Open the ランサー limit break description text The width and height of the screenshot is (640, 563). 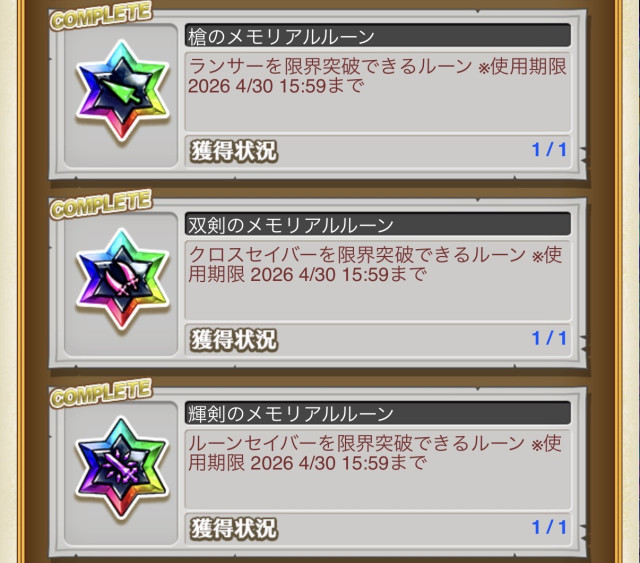pyautogui.click(x=378, y=76)
